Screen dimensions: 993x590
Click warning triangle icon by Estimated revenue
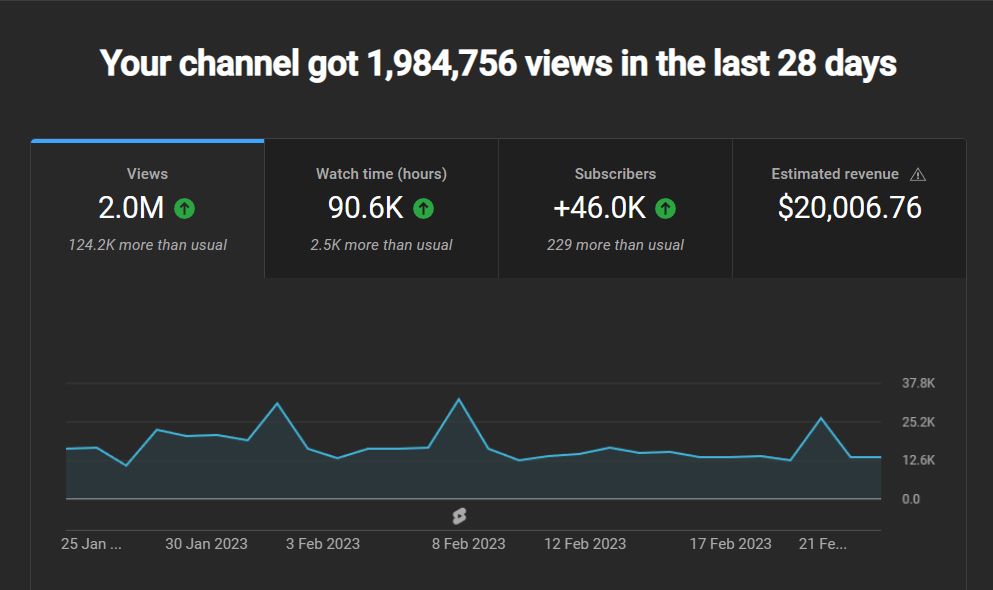tap(918, 174)
